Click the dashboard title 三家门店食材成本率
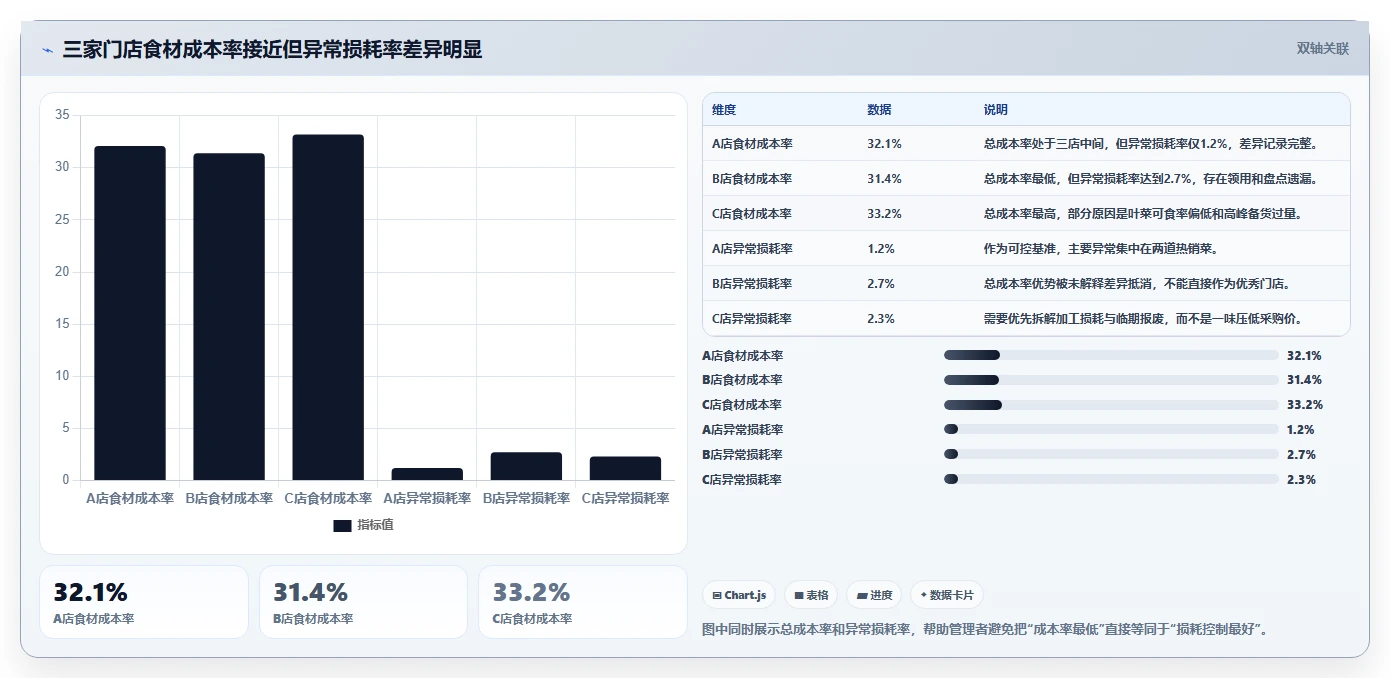 tap(272, 49)
